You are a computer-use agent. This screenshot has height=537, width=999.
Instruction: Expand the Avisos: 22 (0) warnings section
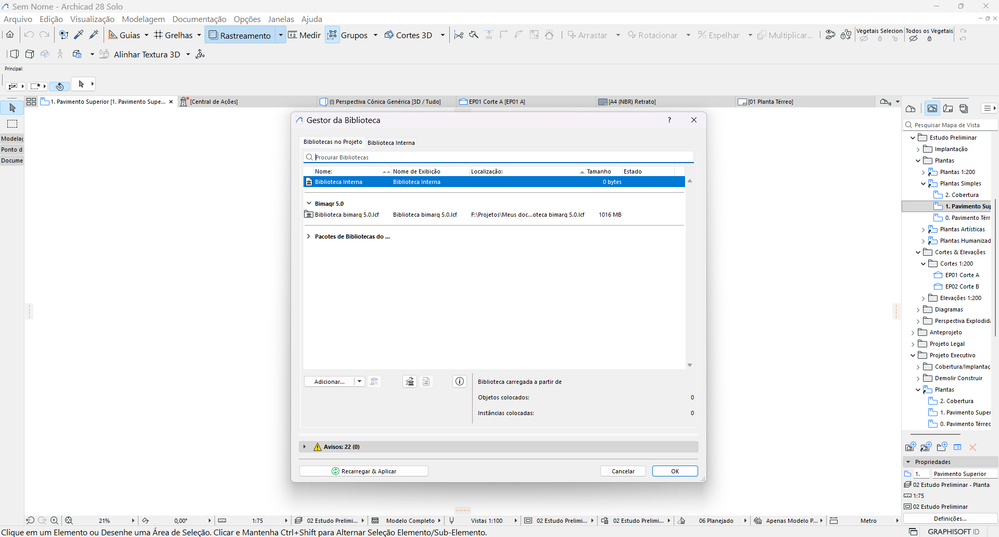click(305, 447)
